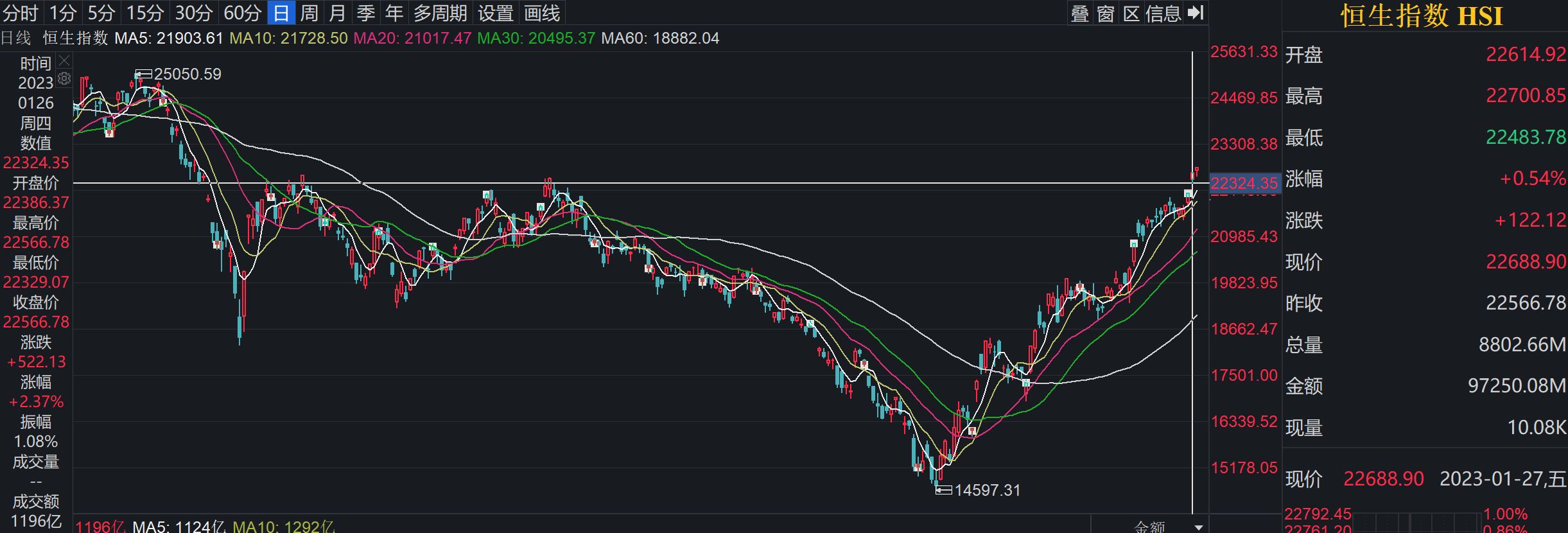The width and height of the screenshot is (1568, 533).
Task: Open data panel settings gear
Action: (x=64, y=79)
